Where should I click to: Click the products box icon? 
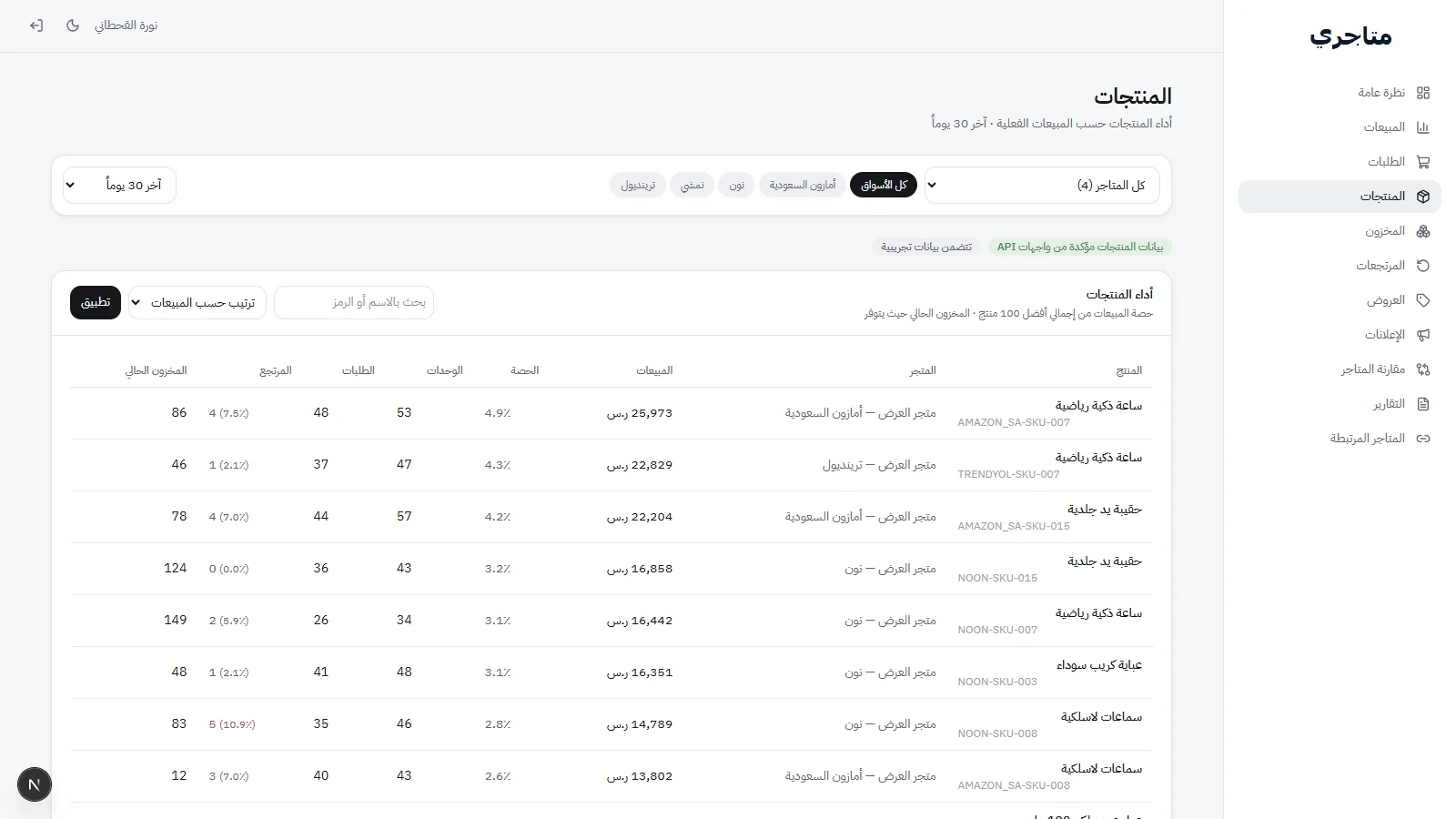coord(1423,197)
